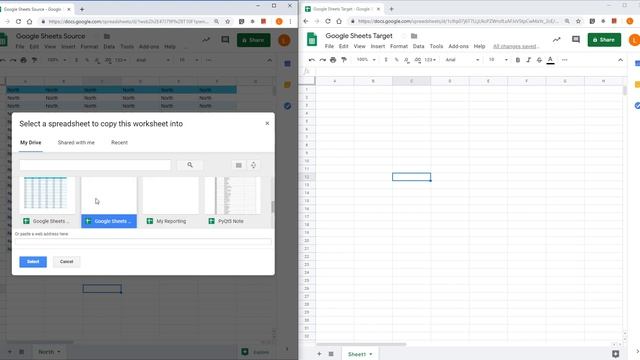Open the Data menu in Target window
The height and width of the screenshot is (360, 640).
point(418,47)
